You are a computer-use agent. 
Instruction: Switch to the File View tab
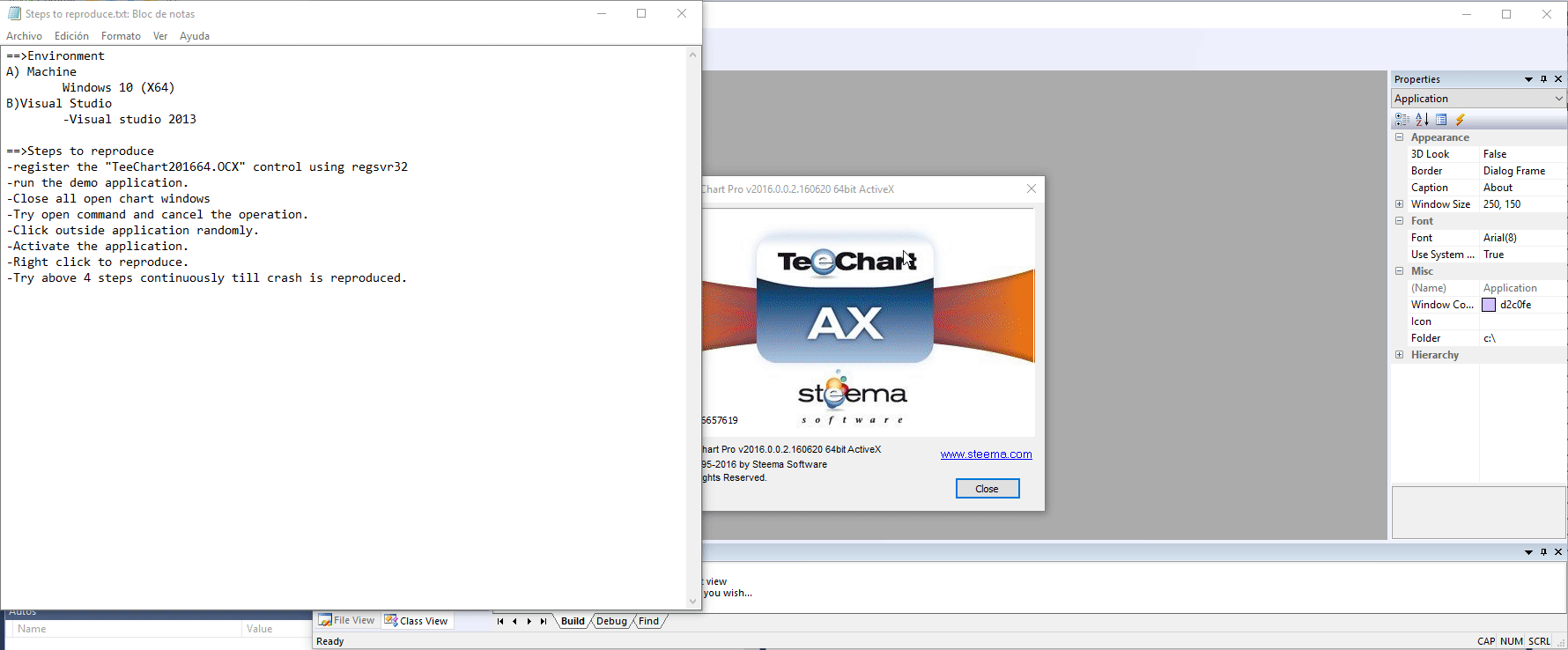(346, 621)
